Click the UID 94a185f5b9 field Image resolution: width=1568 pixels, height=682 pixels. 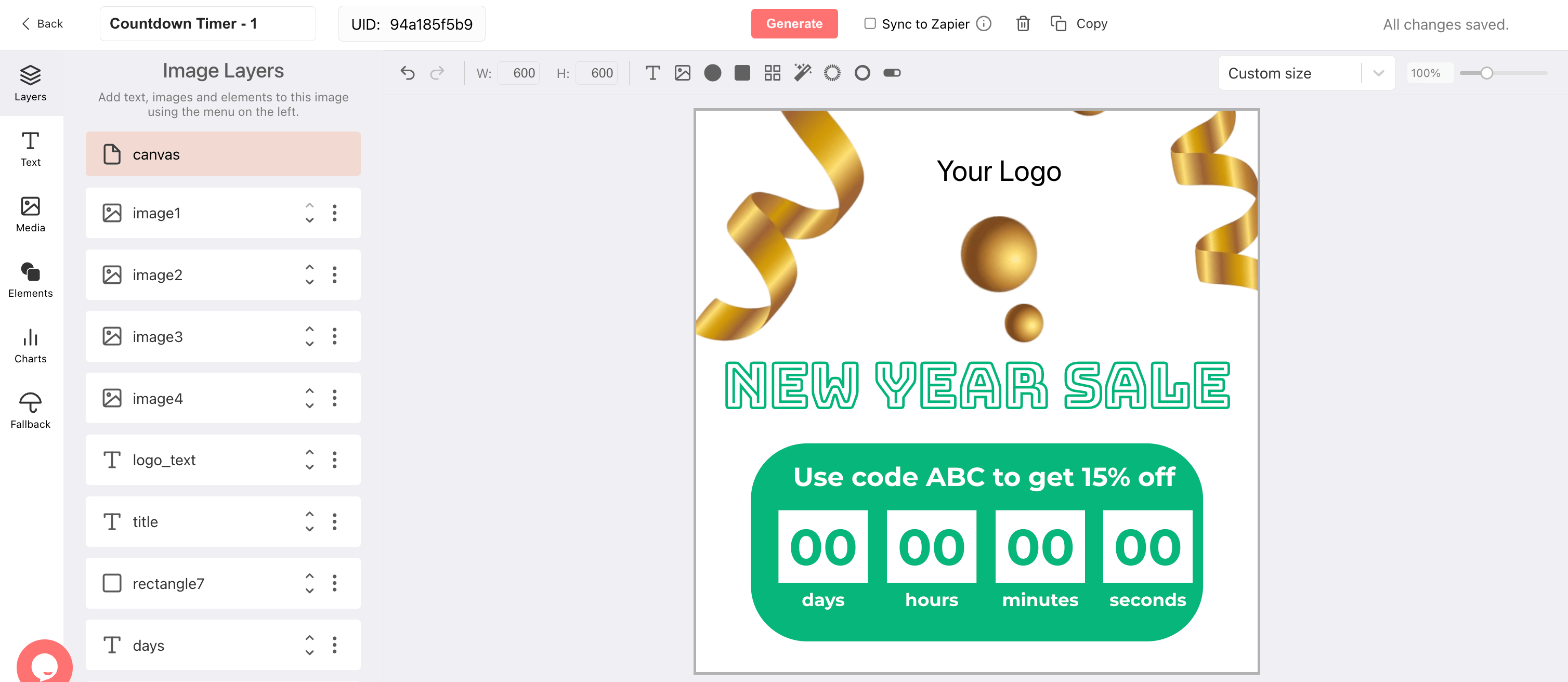click(x=411, y=24)
